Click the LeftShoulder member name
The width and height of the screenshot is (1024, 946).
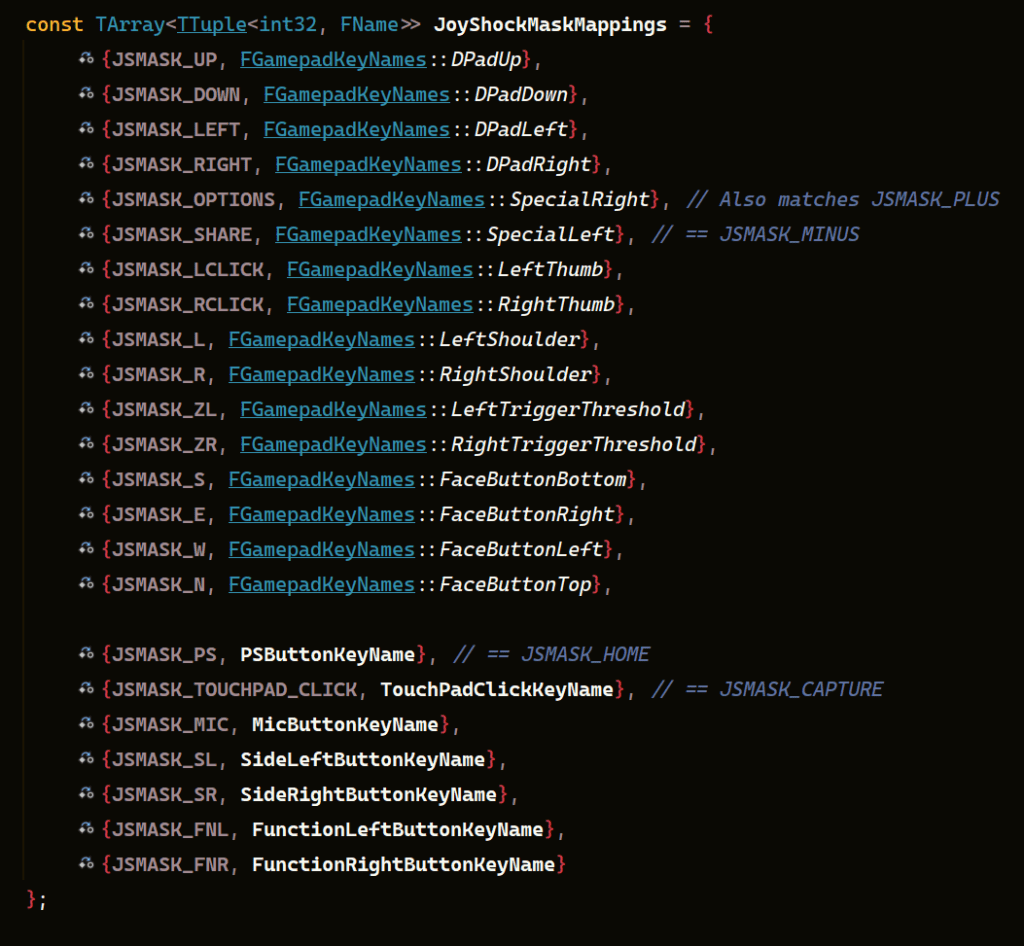coord(509,340)
